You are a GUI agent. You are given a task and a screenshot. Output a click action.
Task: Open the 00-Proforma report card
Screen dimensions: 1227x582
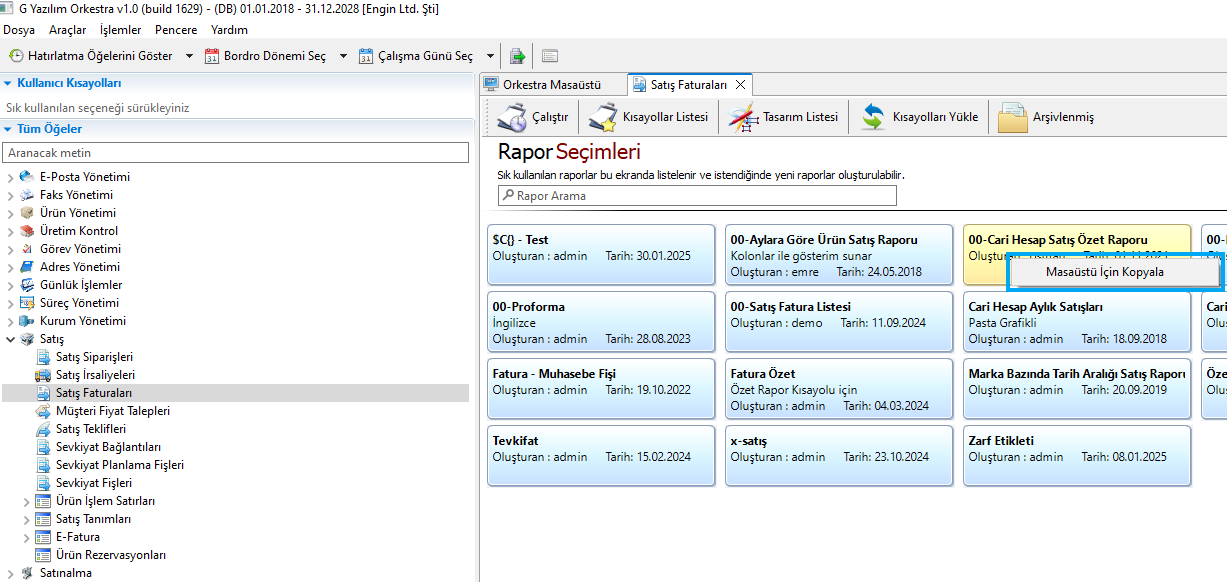(x=601, y=322)
